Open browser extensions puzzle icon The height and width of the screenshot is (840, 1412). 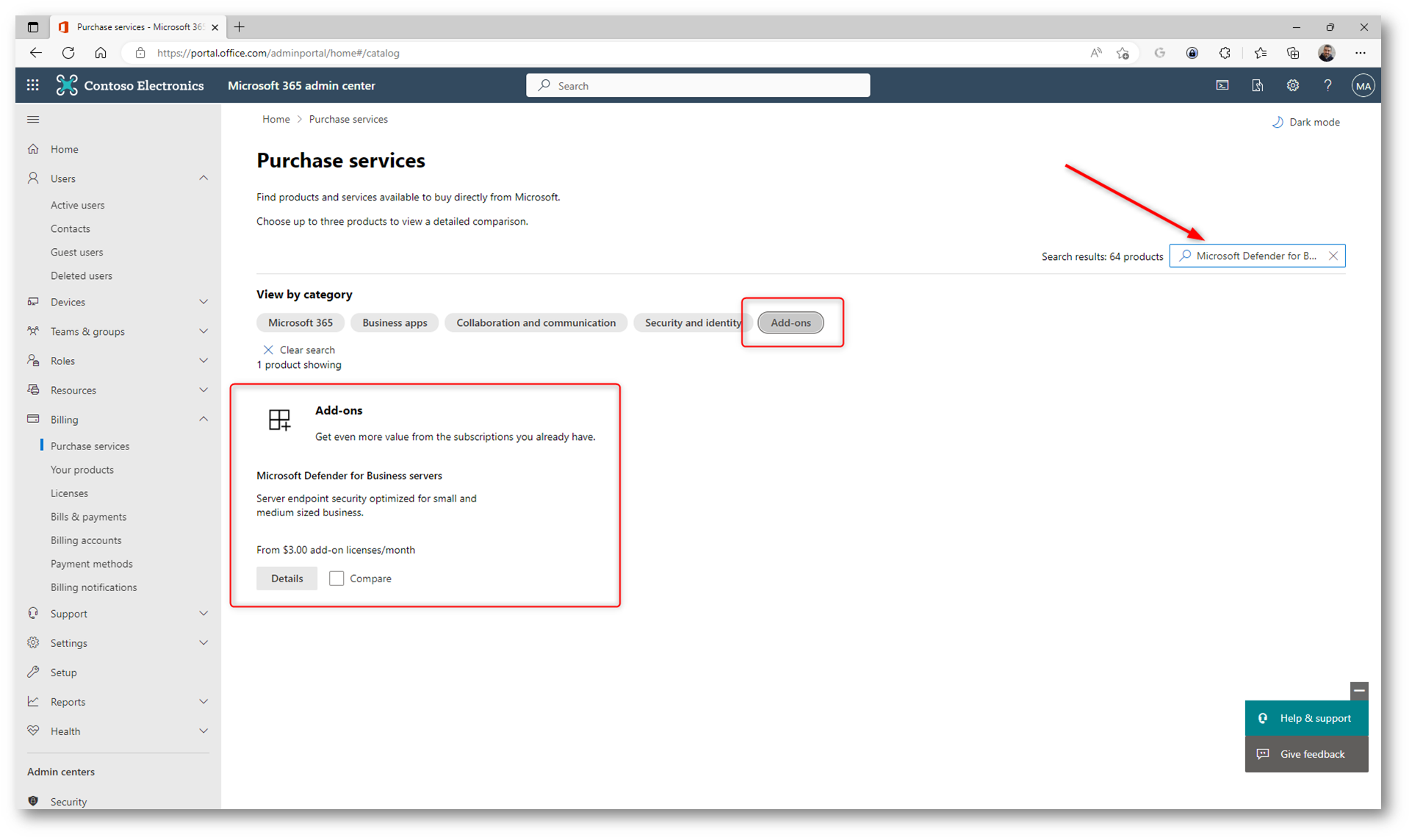pyautogui.click(x=1224, y=53)
